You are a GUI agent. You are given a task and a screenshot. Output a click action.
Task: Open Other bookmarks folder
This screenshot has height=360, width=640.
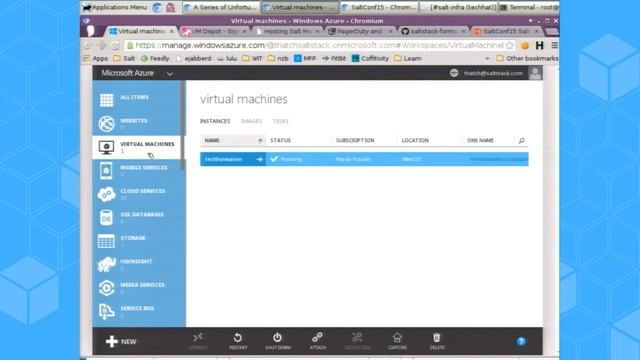pos(527,58)
